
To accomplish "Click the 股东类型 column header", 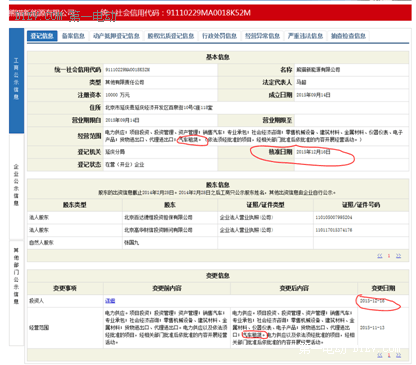I will click(75, 205).
